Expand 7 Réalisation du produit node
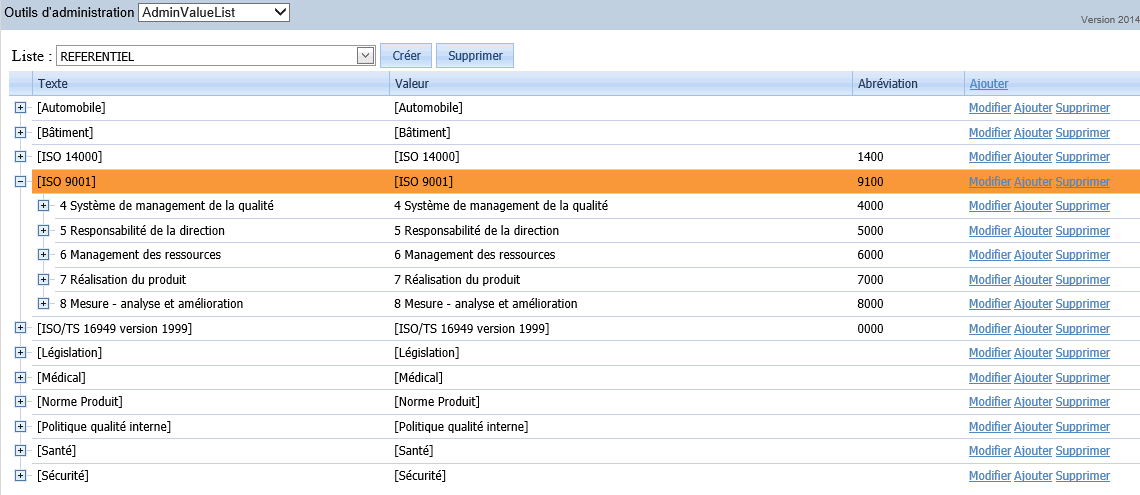Viewport: 1140px width, 495px height. tap(43, 280)
